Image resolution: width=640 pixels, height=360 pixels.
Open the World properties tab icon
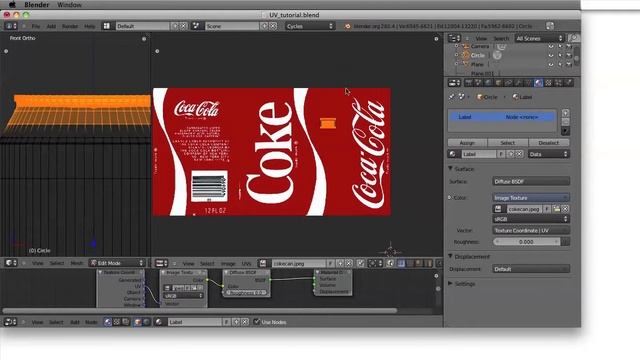tap(488, 83)
